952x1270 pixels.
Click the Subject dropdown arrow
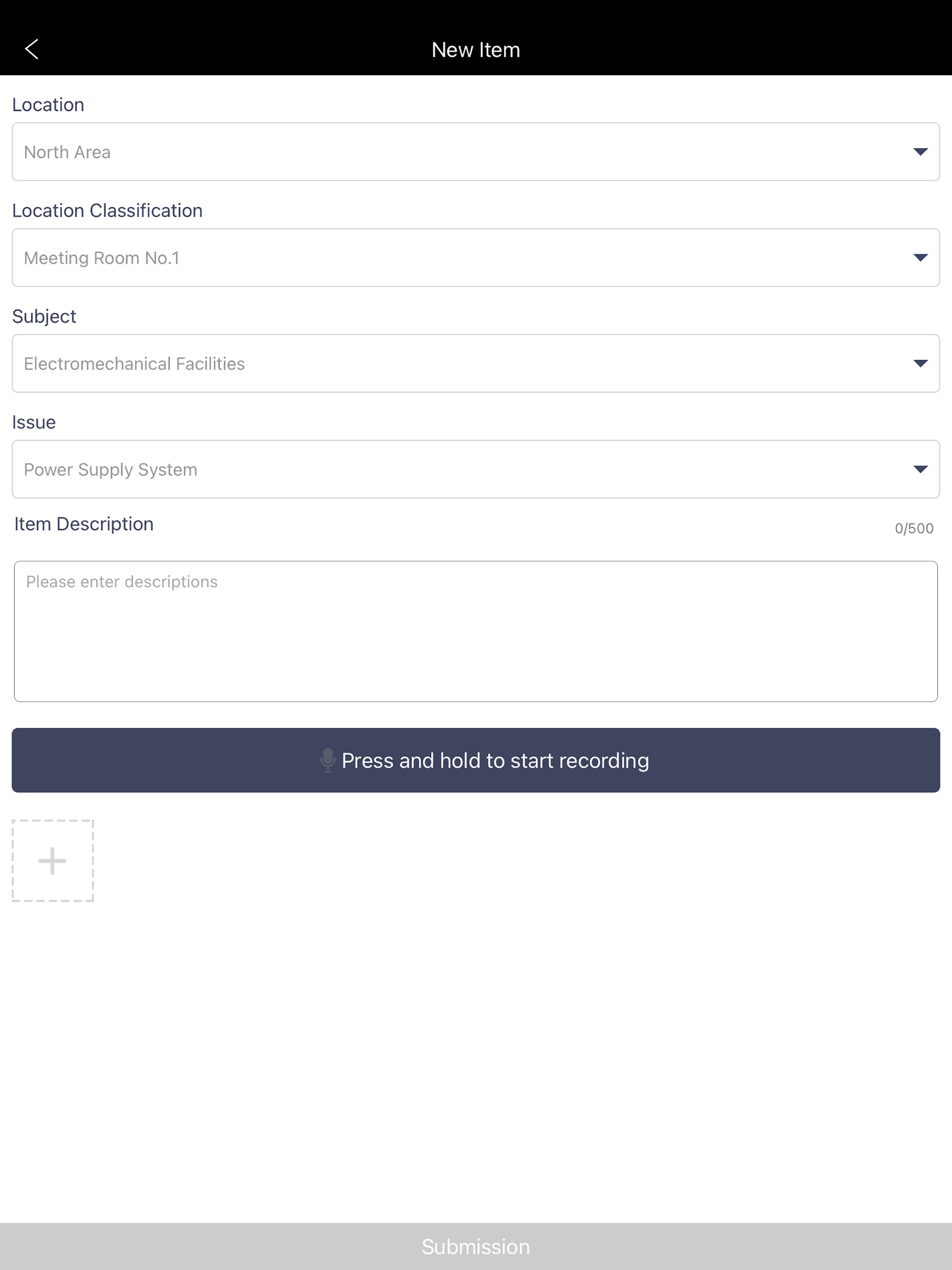920,364
